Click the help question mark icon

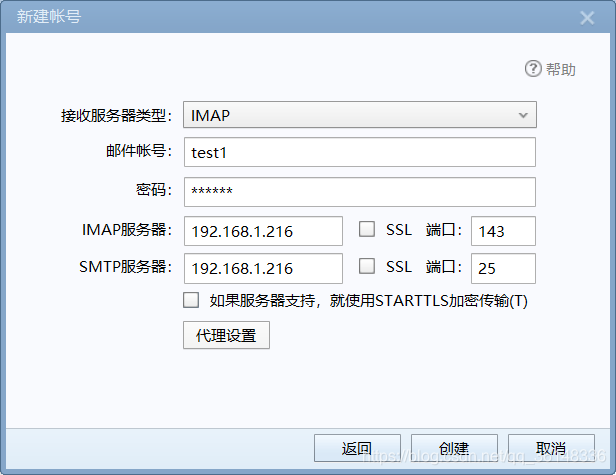click(x=533, y=69)
